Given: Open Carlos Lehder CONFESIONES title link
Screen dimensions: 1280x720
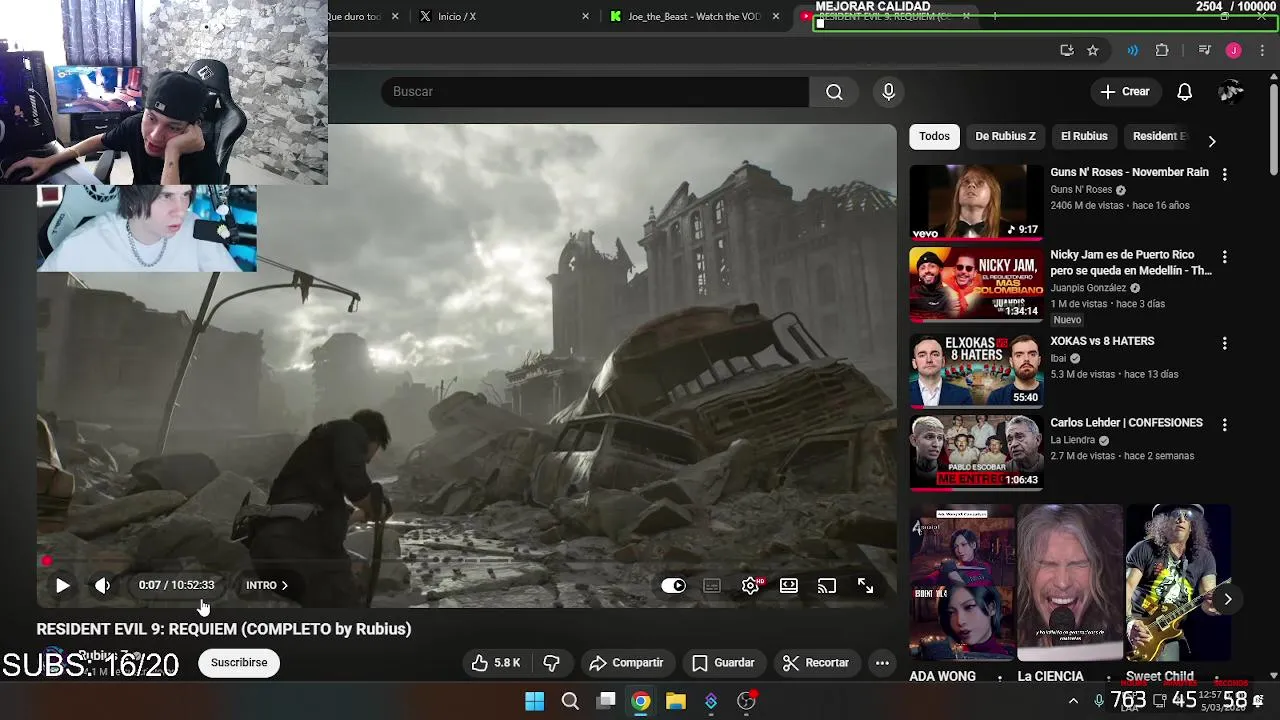Looking at the screenshot, I should (x=1126, y=423).
